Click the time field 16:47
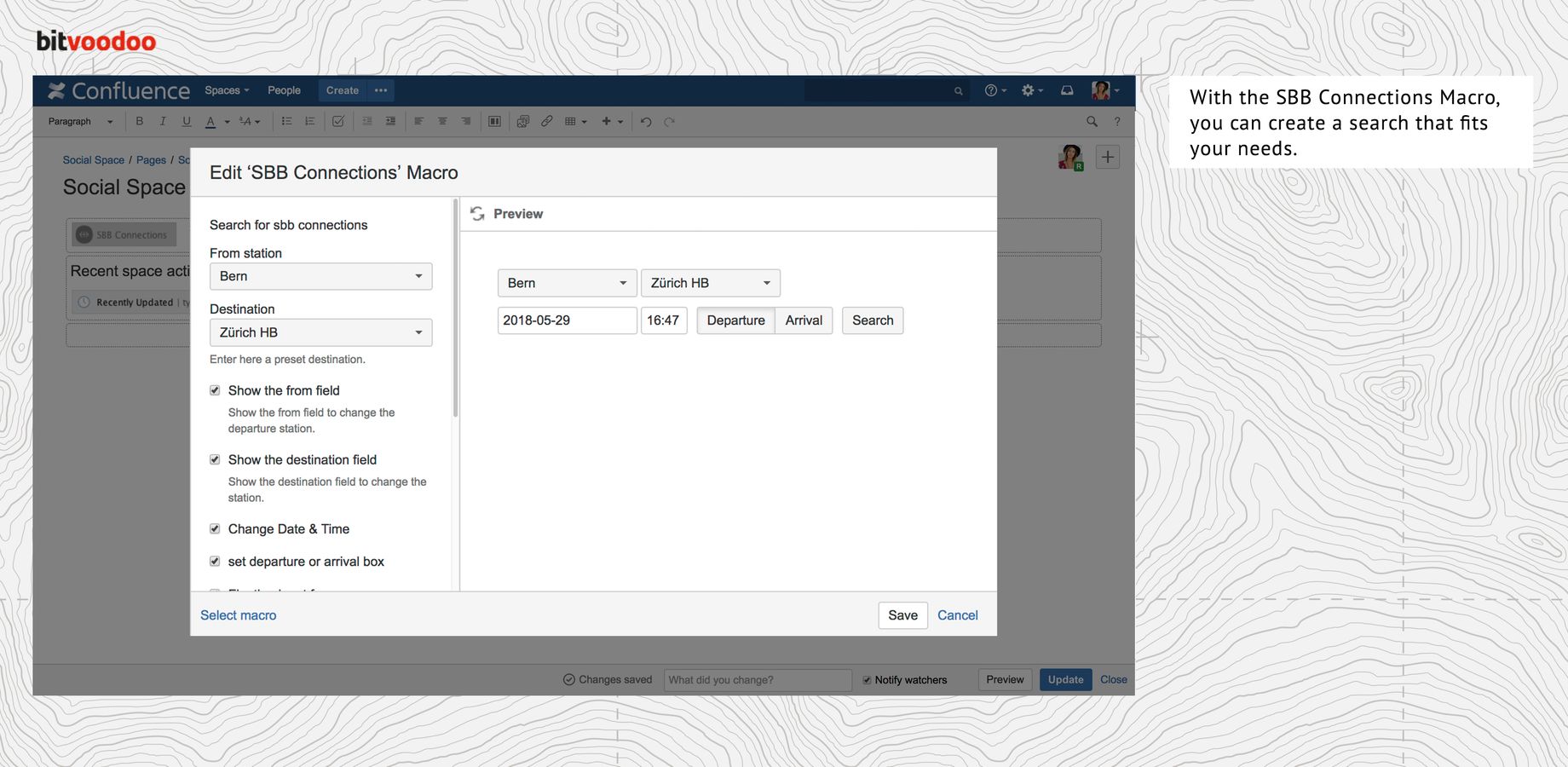Image resolution: width=1568 pixels, height=767 pixels. click(664, 320)
